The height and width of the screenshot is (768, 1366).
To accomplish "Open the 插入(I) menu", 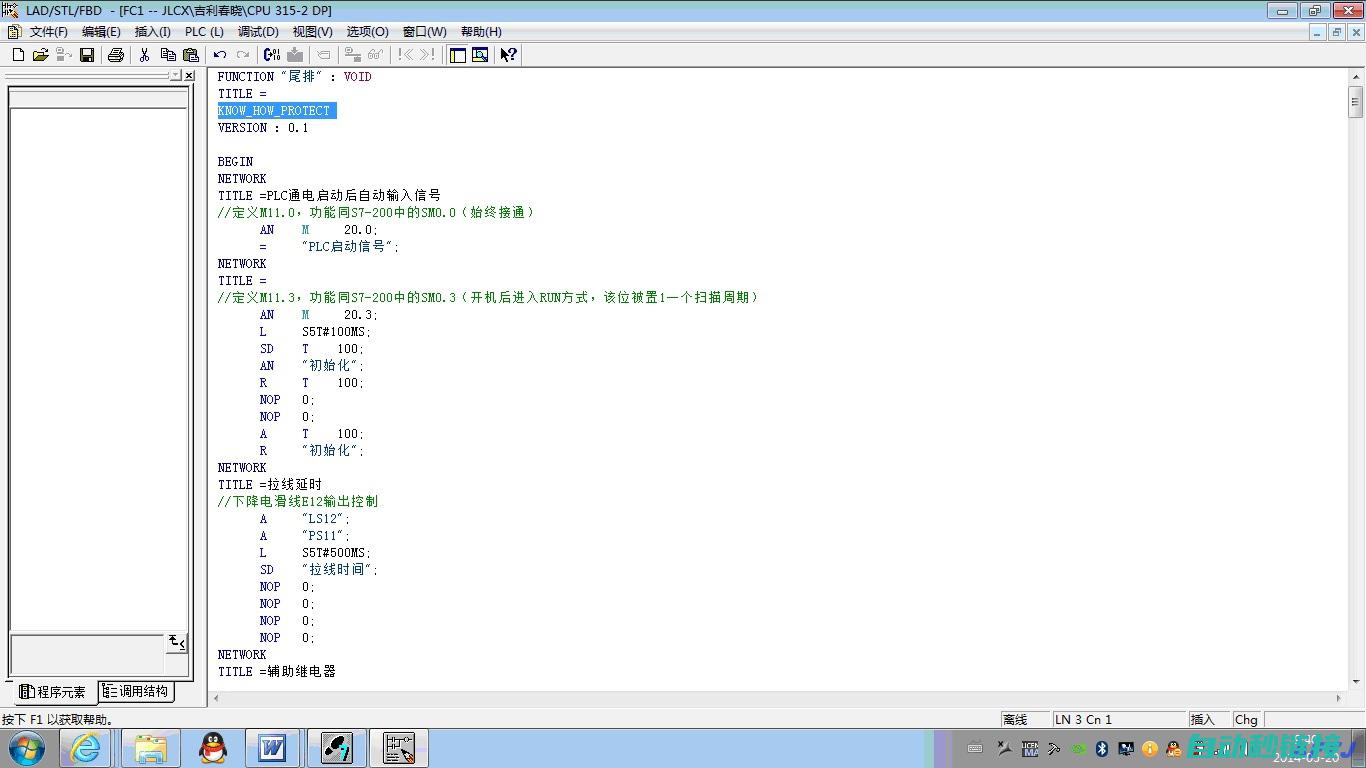I will (153, 32).
